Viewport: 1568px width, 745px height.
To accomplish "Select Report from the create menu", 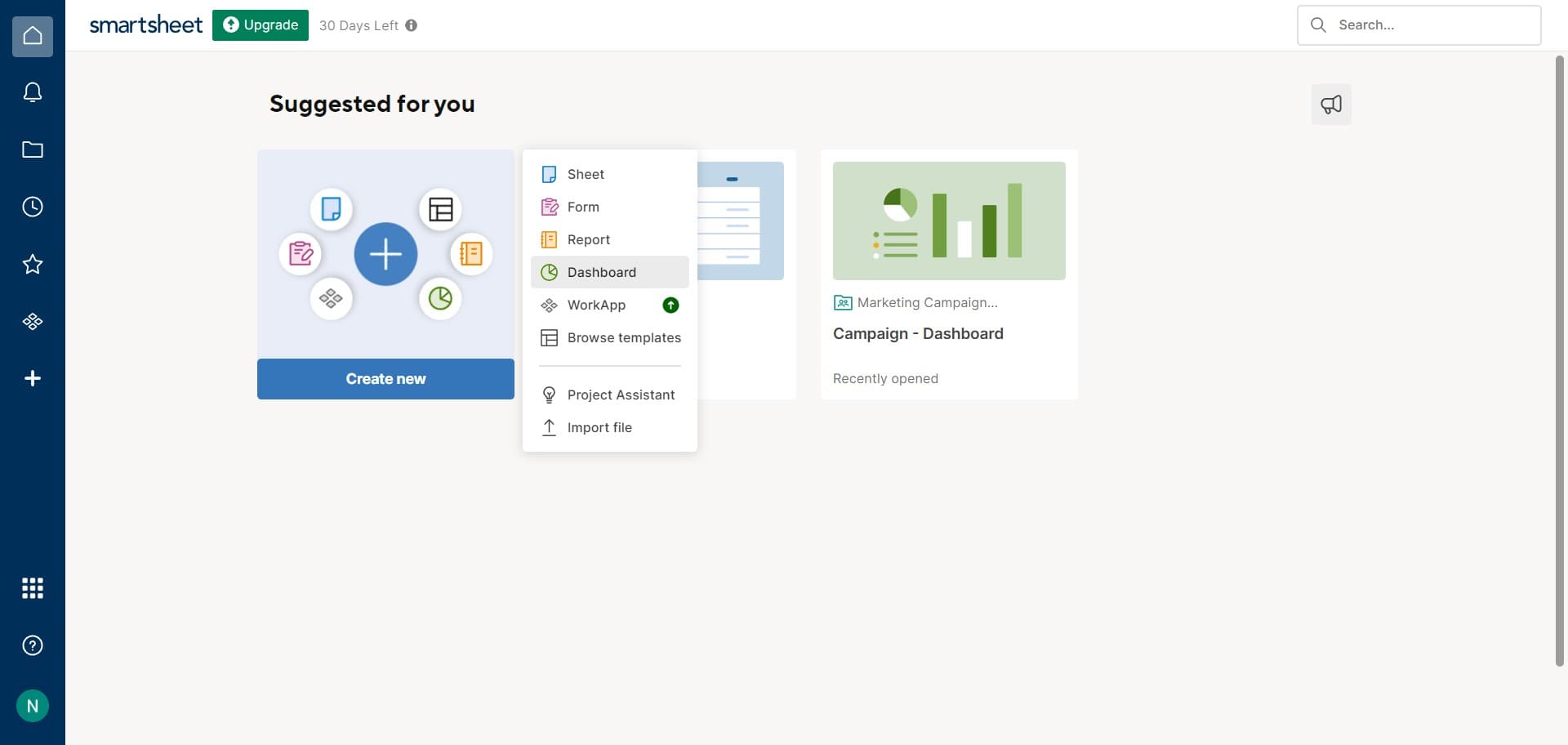I will click(588, 239).
